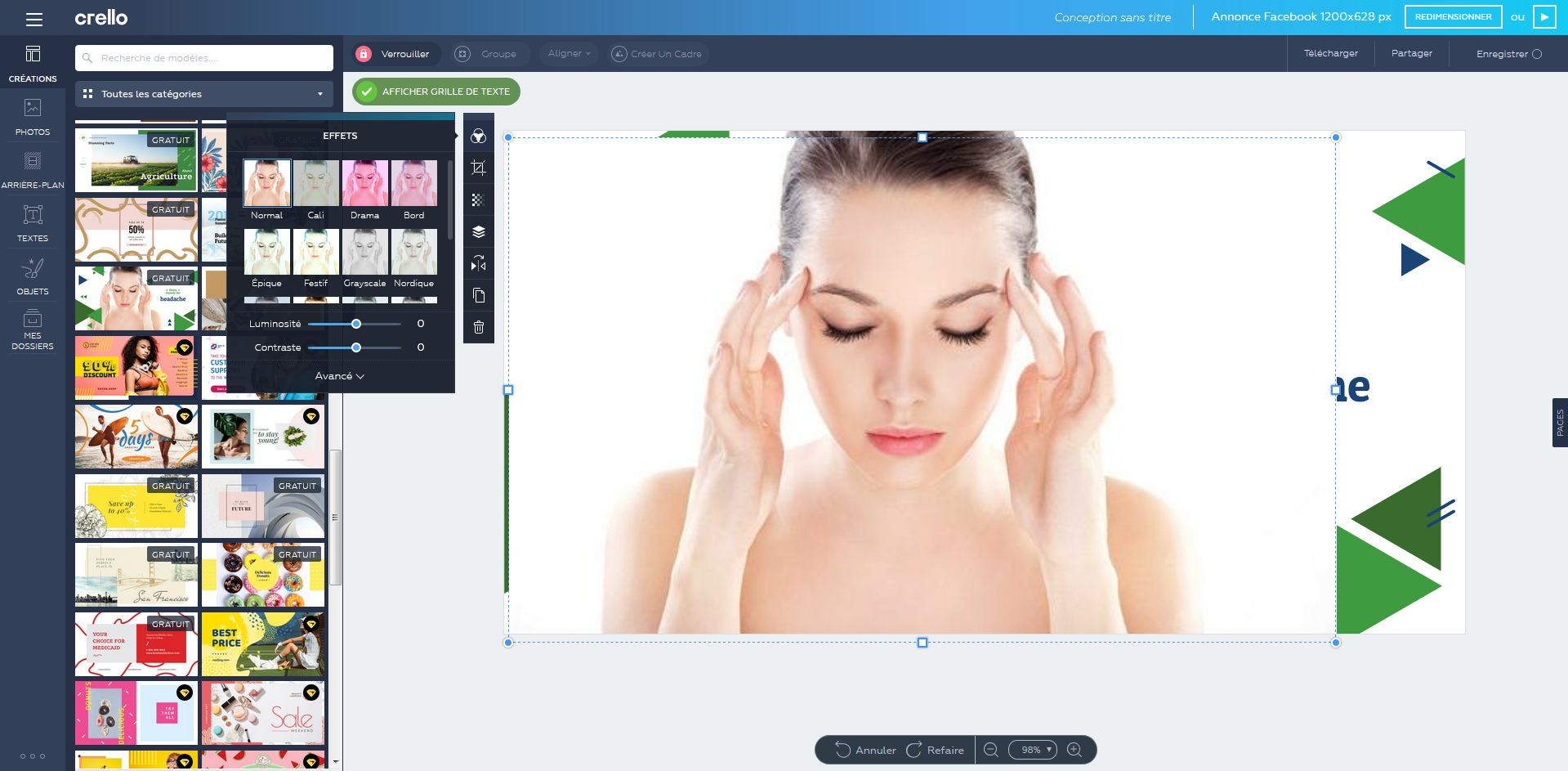Open the hamburger main menu
This screenshot has height=771, width=1568.
coord(34,18)
